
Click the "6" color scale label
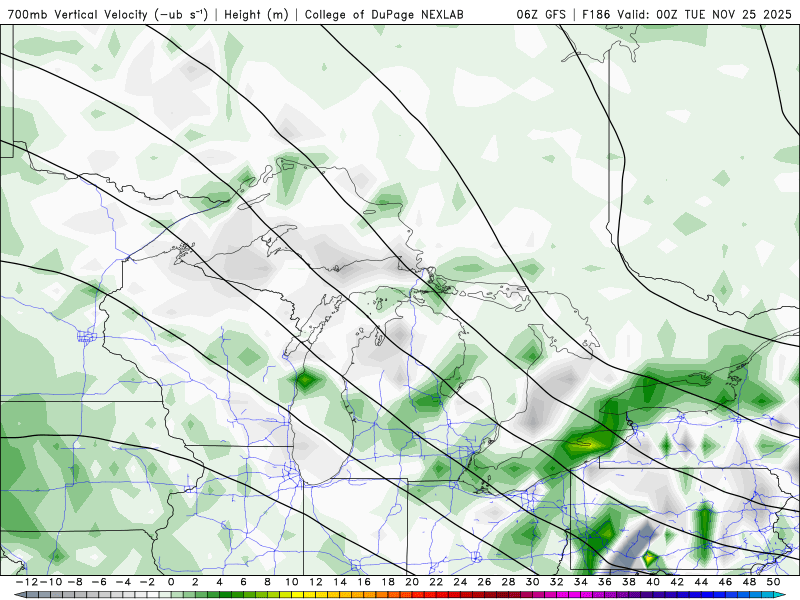243,582
